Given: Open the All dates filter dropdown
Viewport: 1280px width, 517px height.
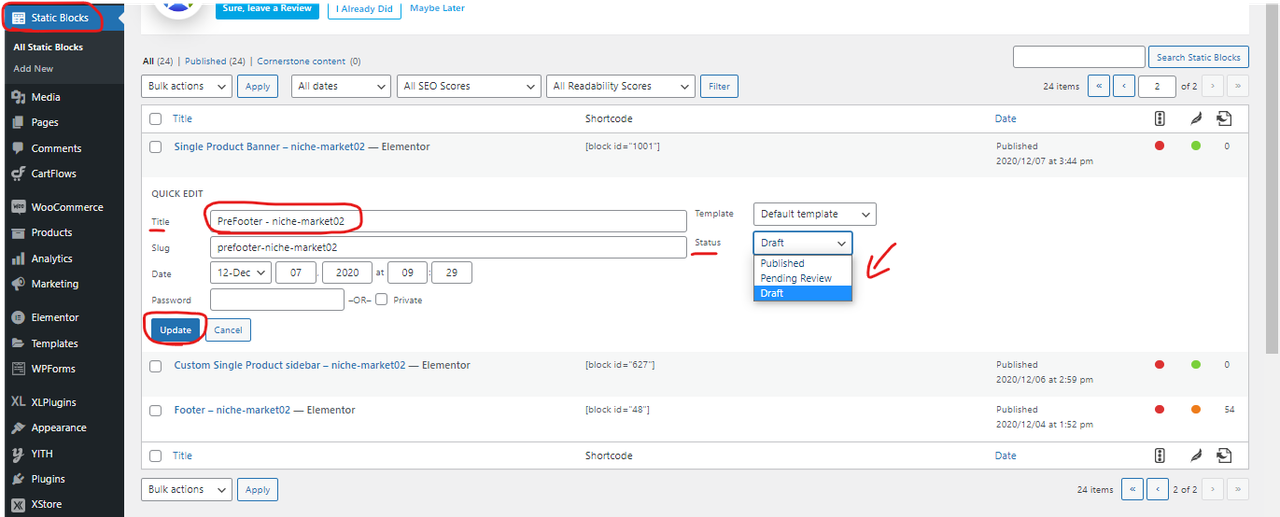Looking at the screenshot, I should [341, 86].
